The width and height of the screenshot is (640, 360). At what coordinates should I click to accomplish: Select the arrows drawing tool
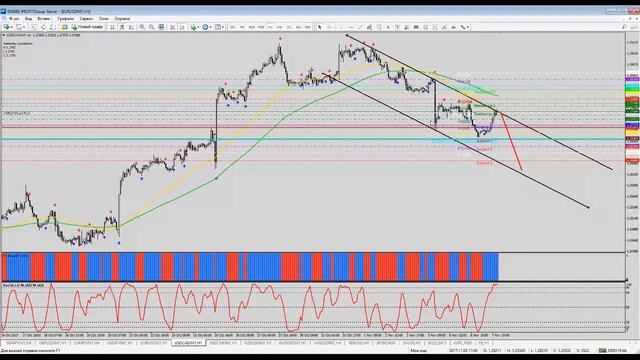click(463, 27)
